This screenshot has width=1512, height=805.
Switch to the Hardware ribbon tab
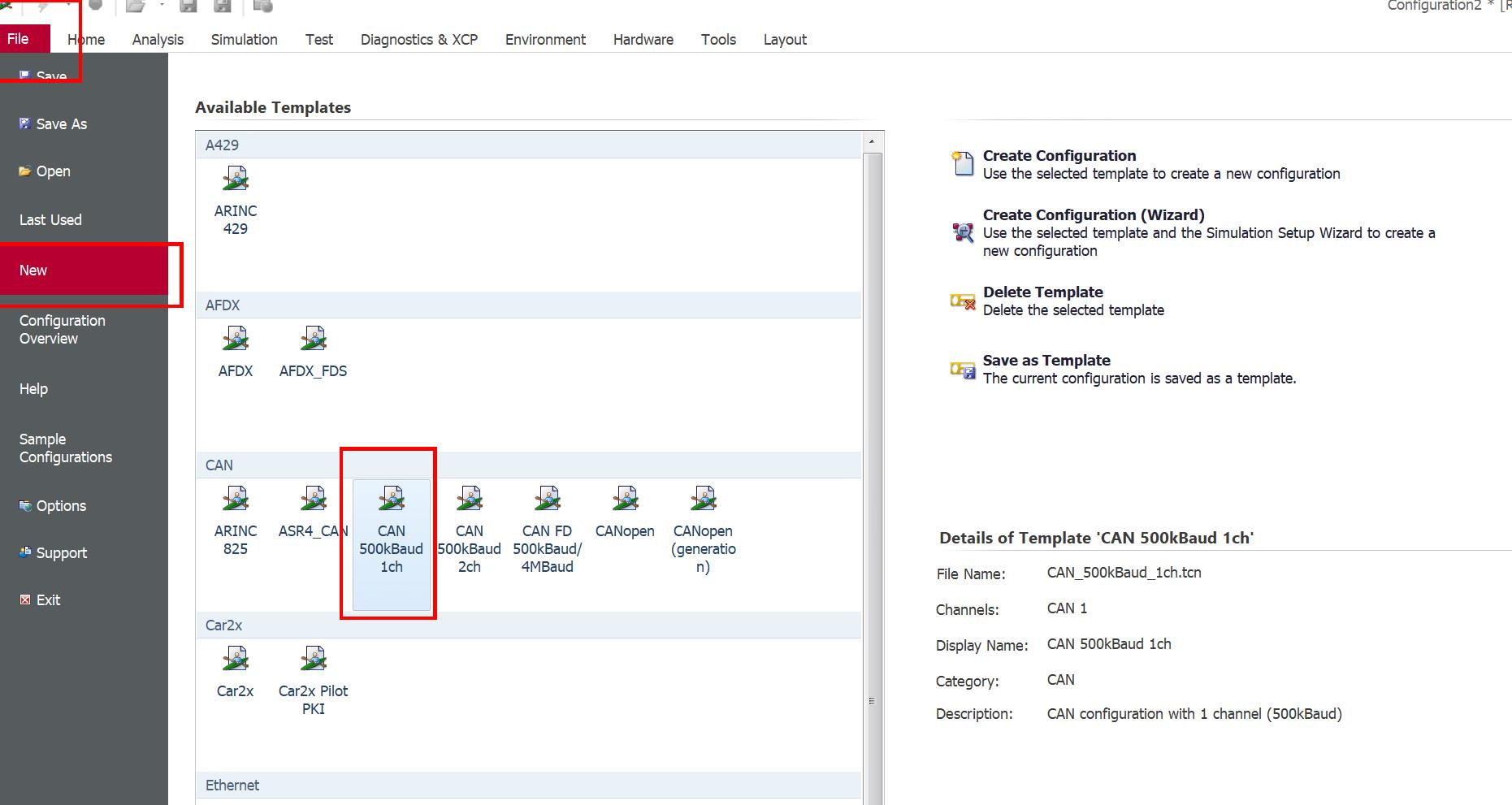click(643, 40)
